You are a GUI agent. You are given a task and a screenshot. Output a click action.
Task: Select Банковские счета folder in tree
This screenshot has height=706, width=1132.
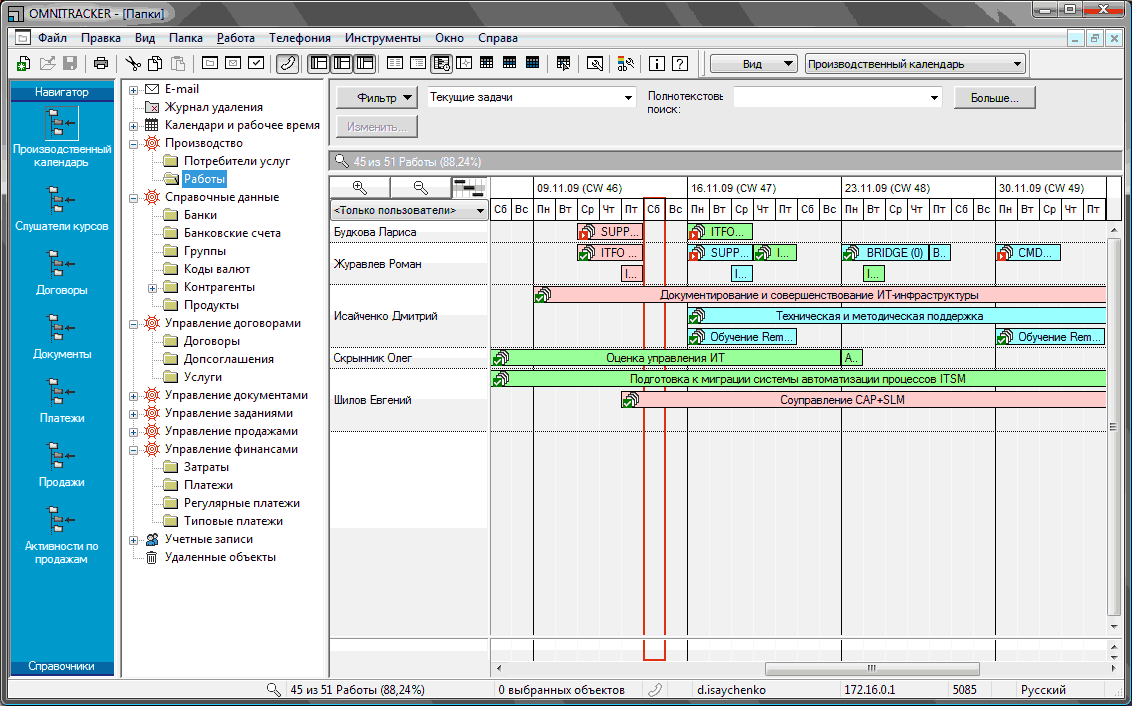click(232, 233)
